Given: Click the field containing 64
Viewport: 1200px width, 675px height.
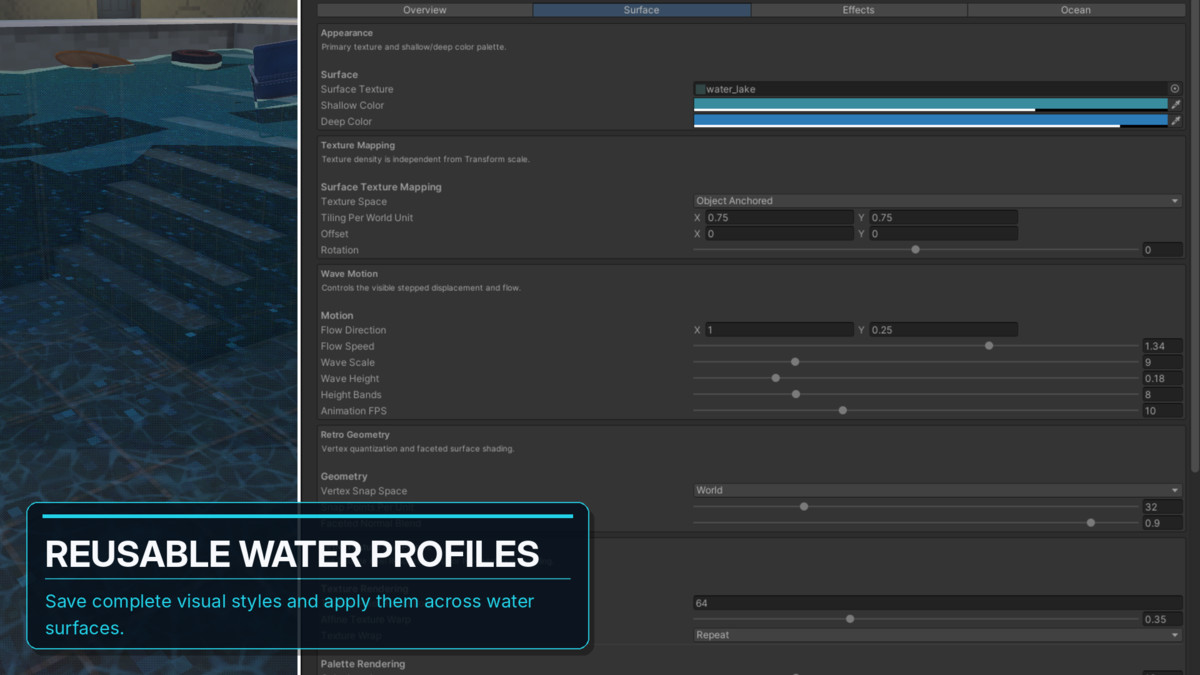Looking at the screenshot, I should point(938,603).
